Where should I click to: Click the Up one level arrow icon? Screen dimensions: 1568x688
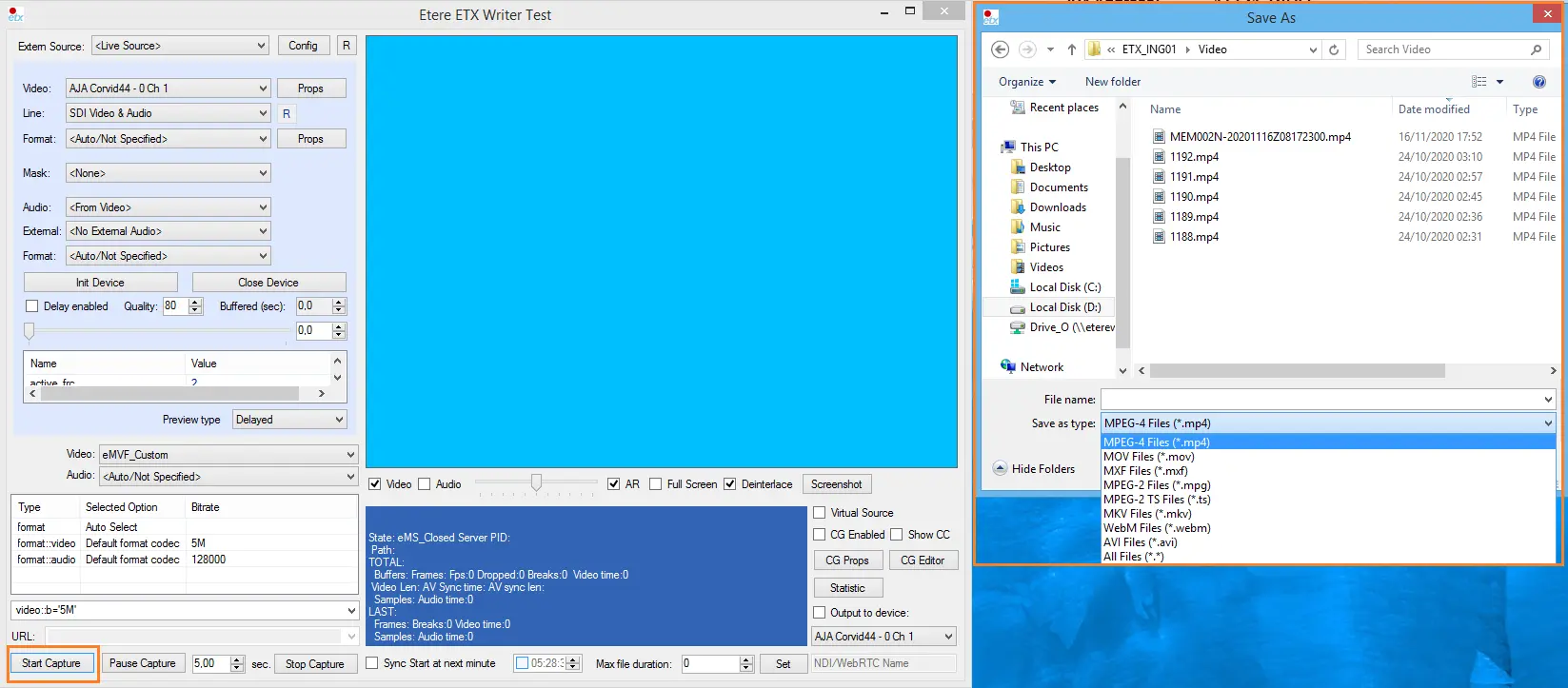pyautogui.click(x=1072, y=49)
